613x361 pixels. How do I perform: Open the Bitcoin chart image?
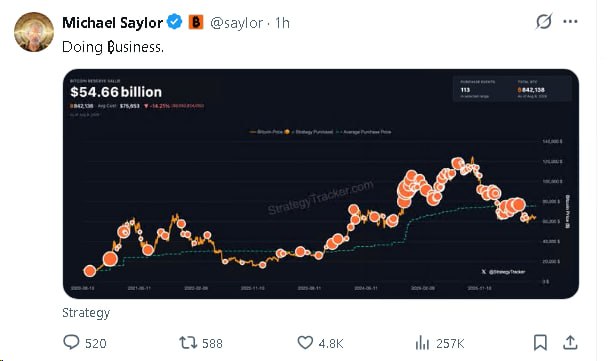(321, 184)
